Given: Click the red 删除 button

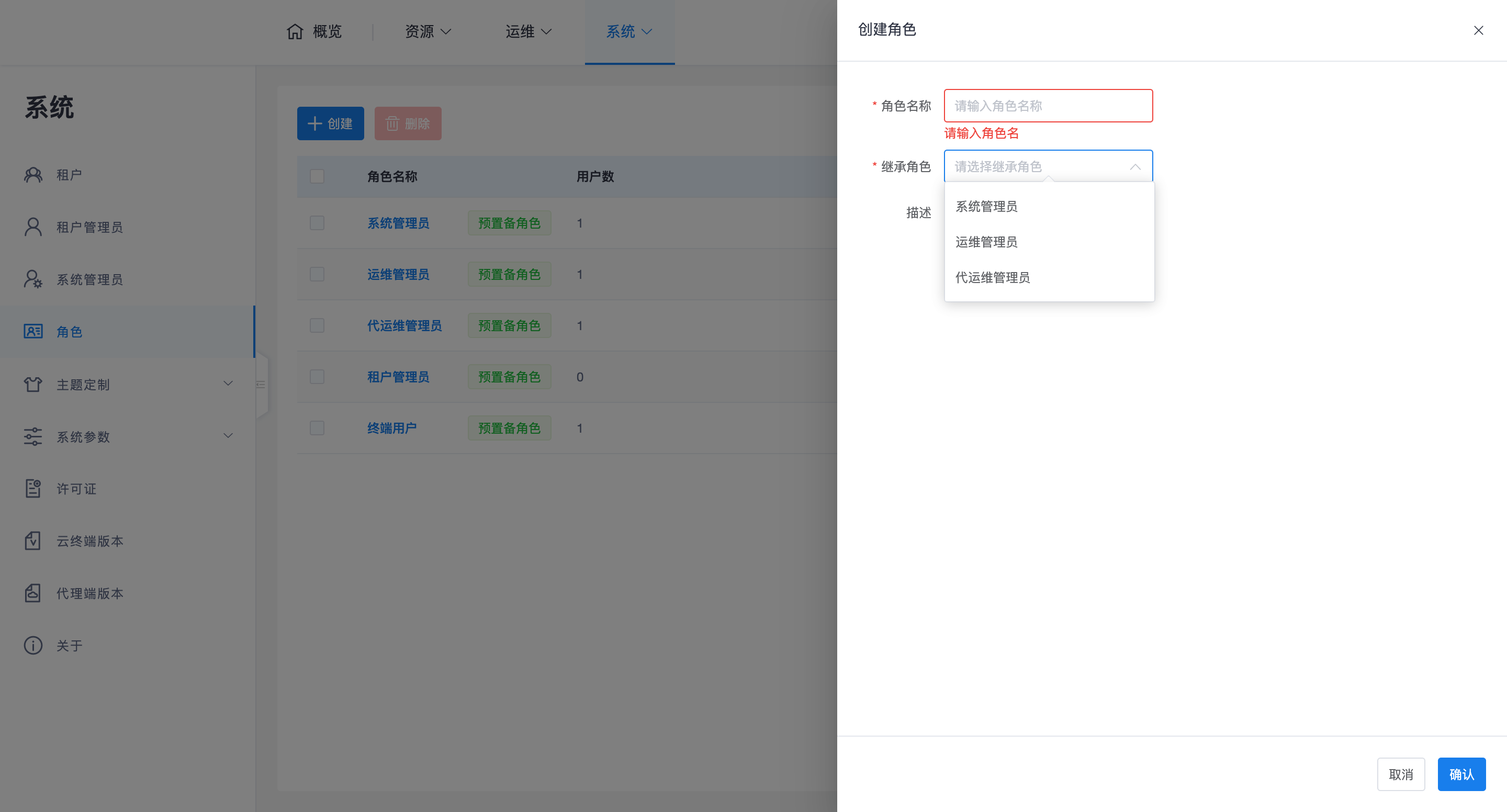Looking at the screenshot, I should [408, 123].
